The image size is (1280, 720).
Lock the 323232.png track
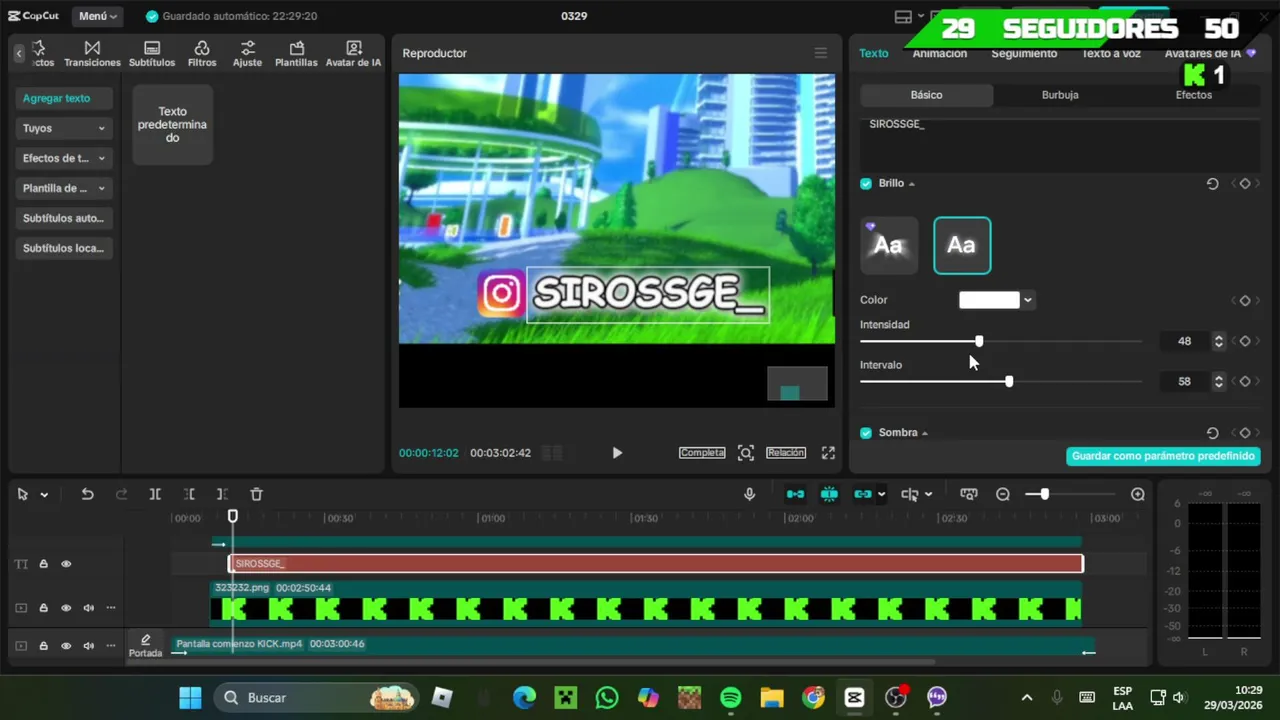tap(43, 608)
